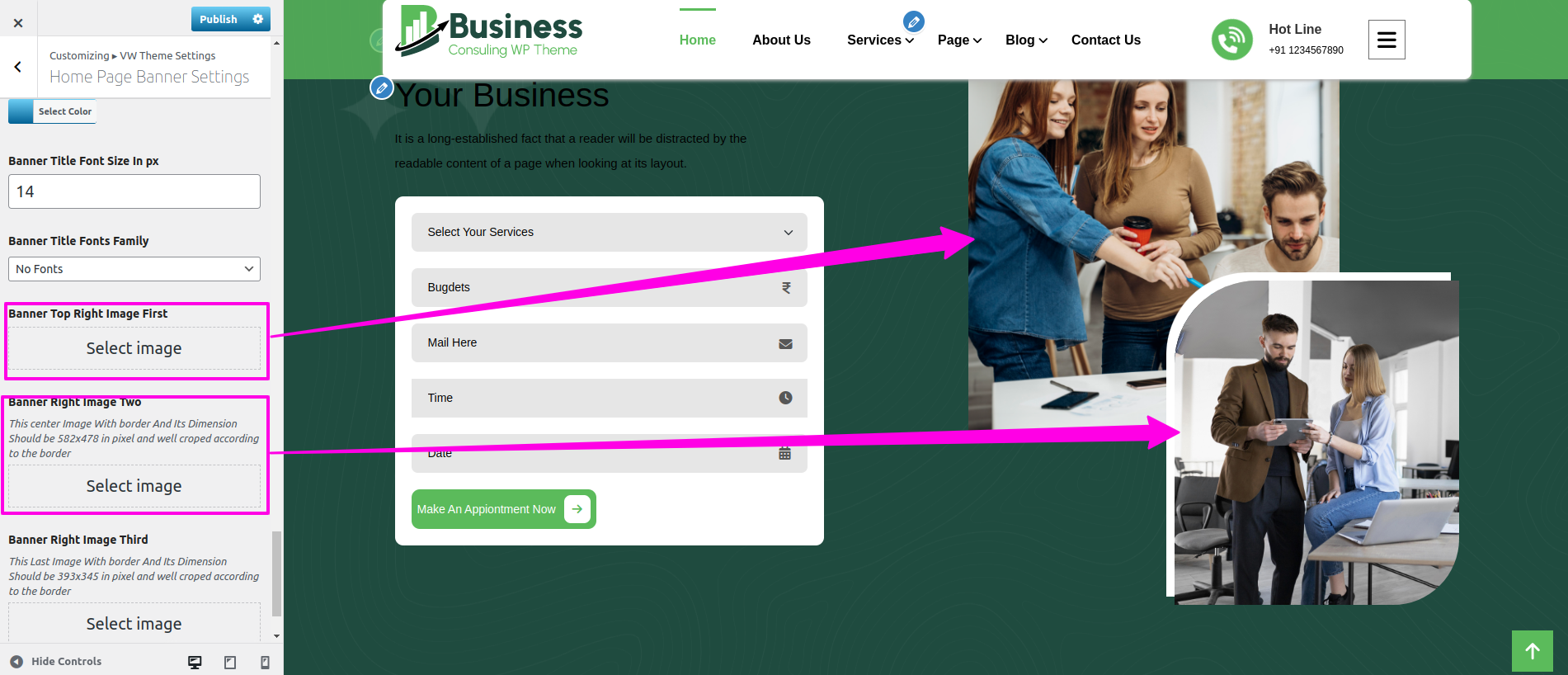Click the green phone Hot Line icon

(x=1231, y=40)
